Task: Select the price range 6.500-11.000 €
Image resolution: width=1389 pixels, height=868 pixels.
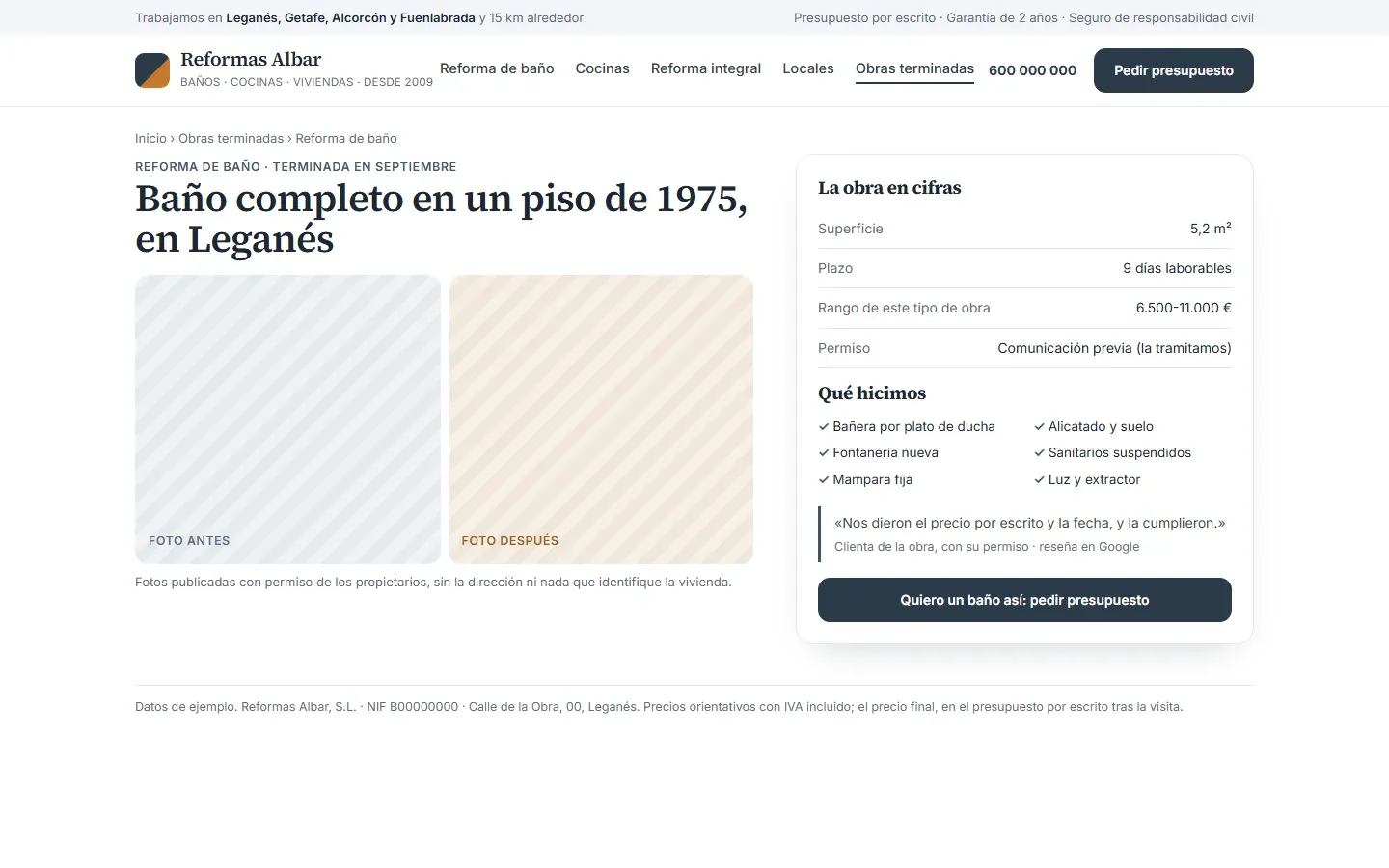Action: click(1184, 308)
